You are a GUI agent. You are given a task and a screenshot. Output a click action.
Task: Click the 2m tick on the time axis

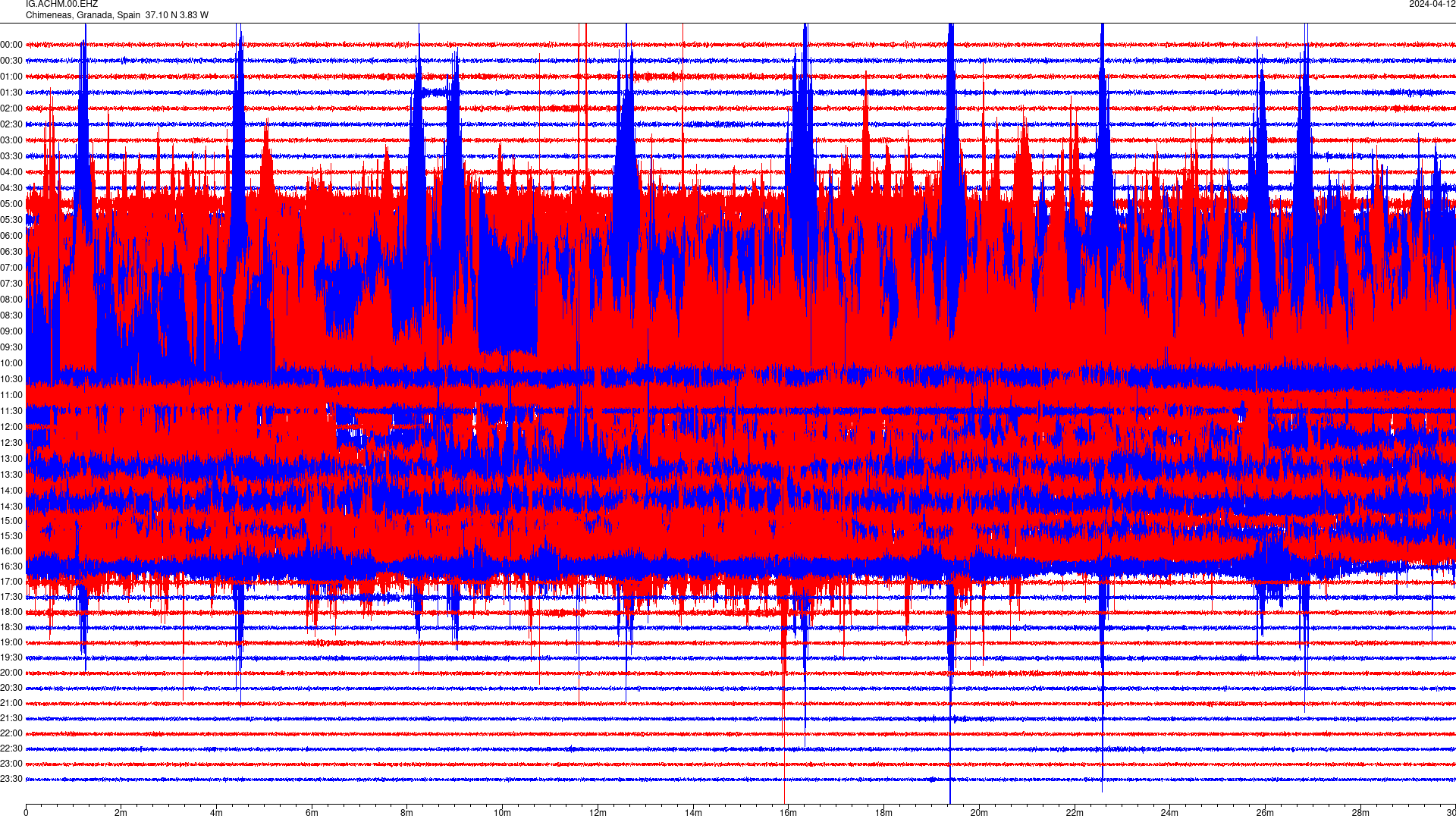pos(121,813)
